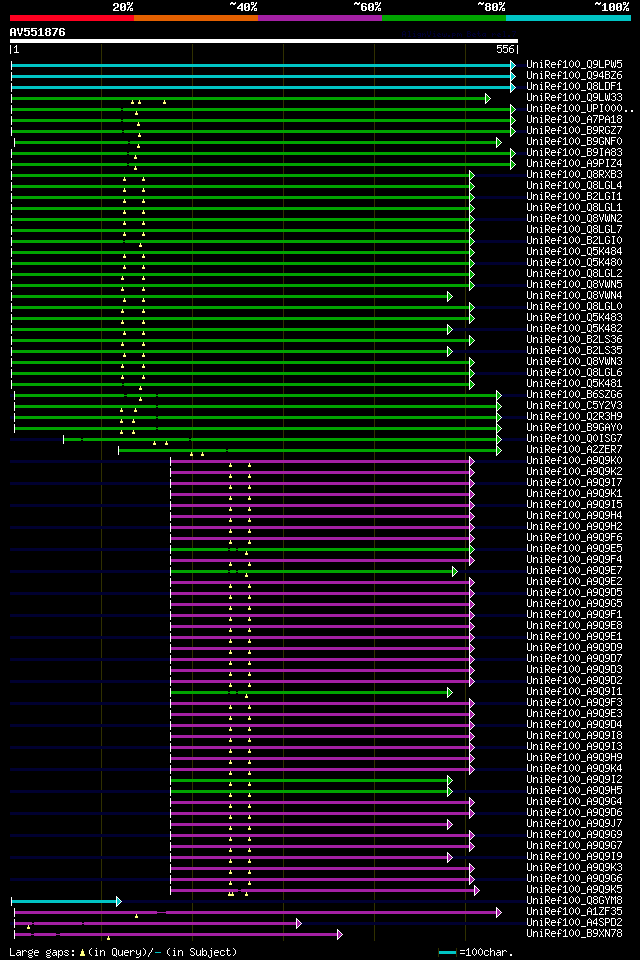Select hit label UniRef100_Q5K481
The width and height of the screenshot is (640, 960).
point(574,384)
